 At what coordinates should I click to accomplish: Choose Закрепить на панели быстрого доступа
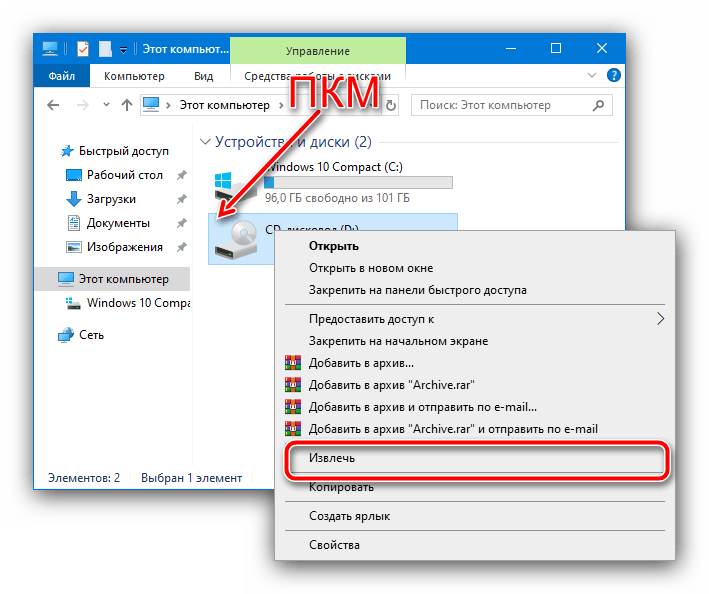click(475, 290)
